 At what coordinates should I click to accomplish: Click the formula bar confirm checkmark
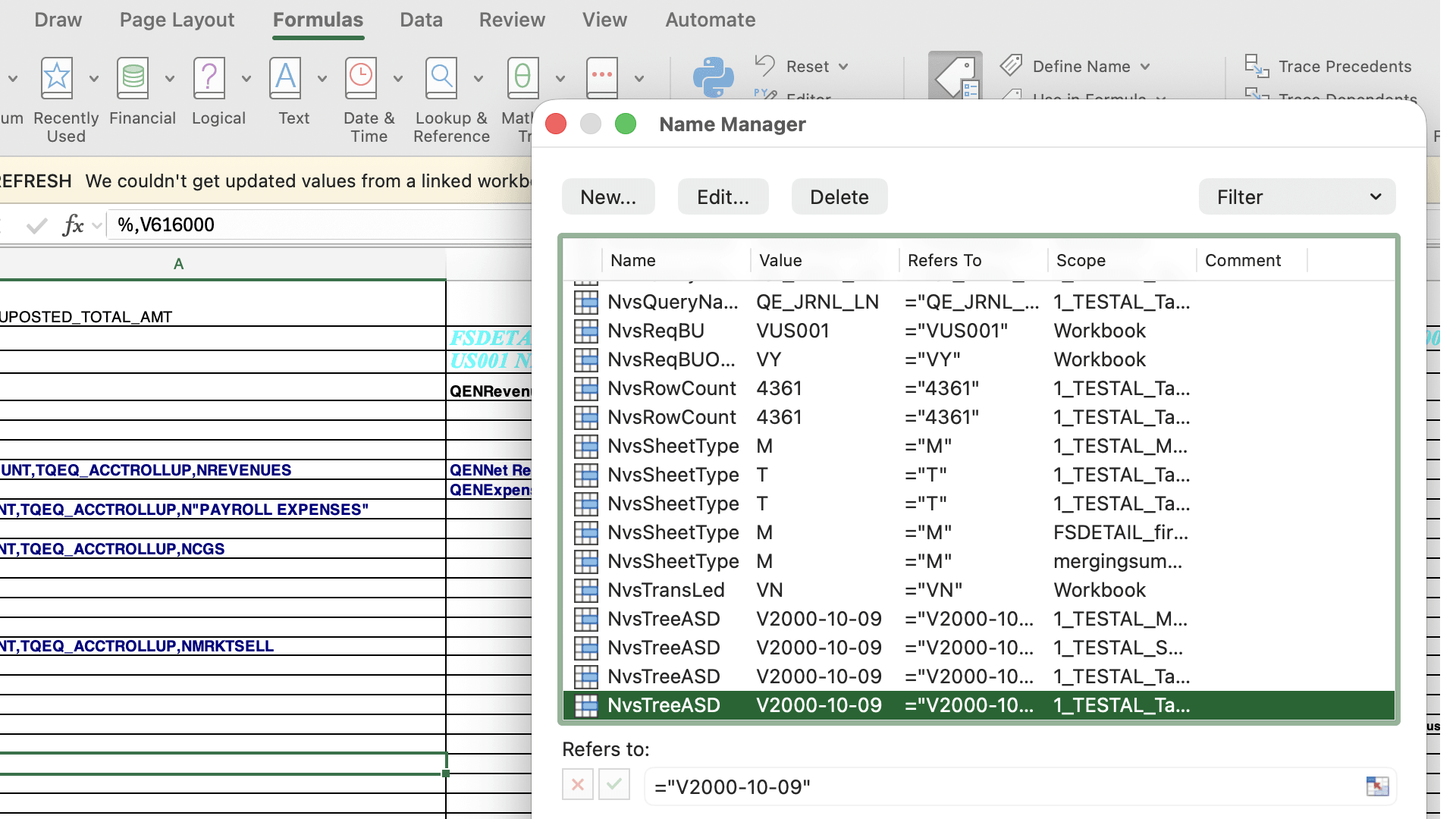pyautogui.click(x=36, y=225)
